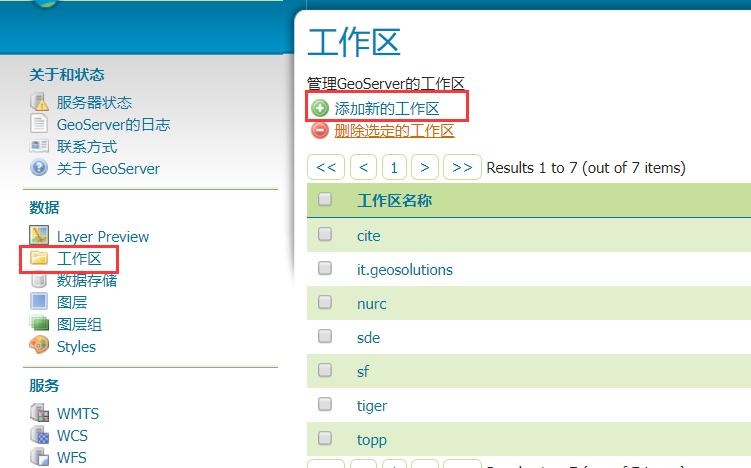
Task: Open the sf workspace link
Action: point(363,371)
